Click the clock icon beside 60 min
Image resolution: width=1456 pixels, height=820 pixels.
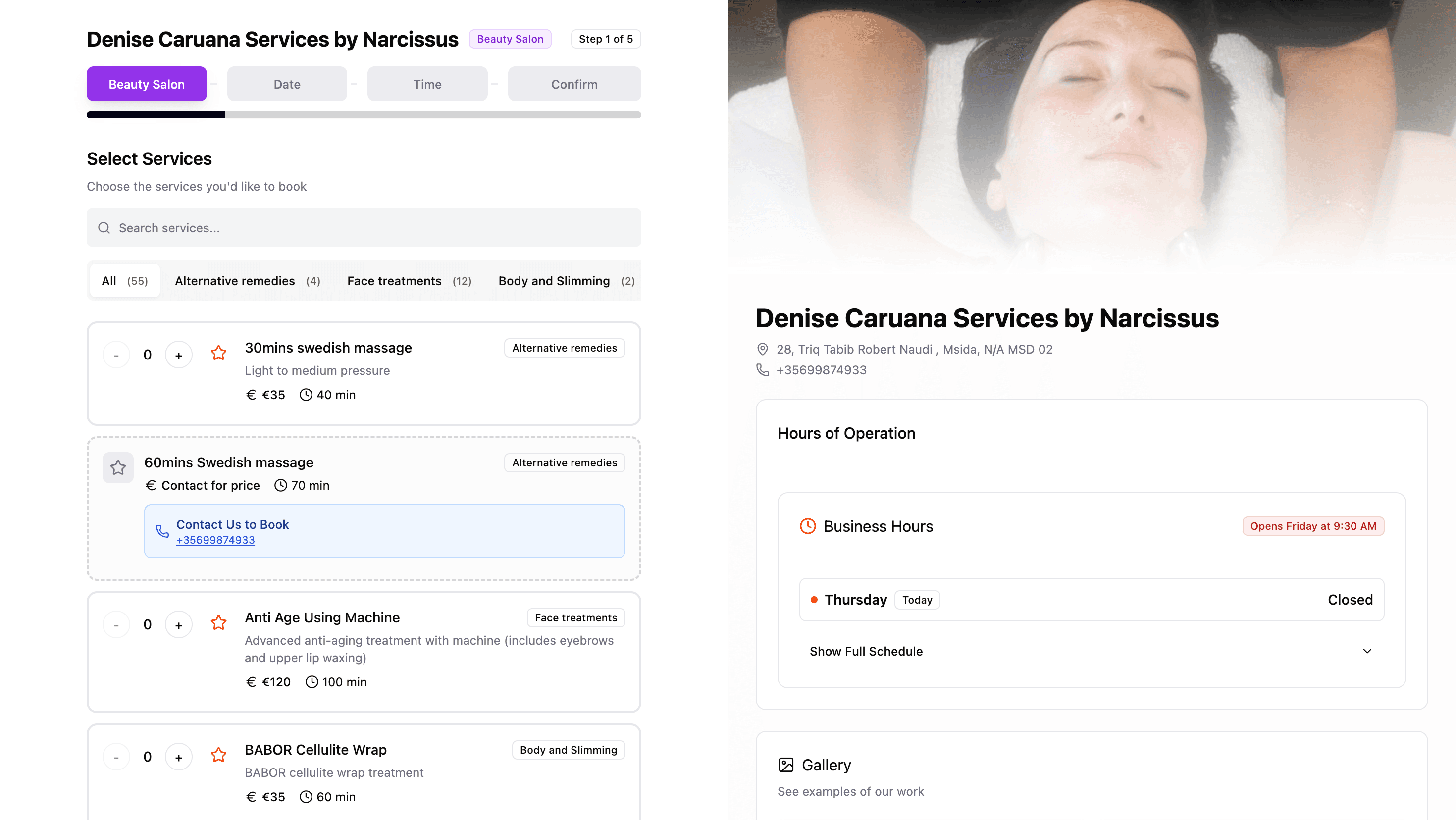(x=306, y=797)
